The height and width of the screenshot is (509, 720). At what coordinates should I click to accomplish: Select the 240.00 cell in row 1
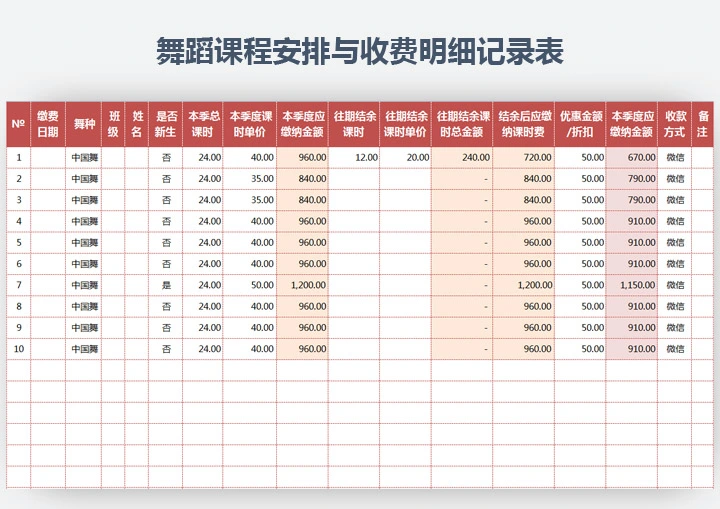point(462,158)
